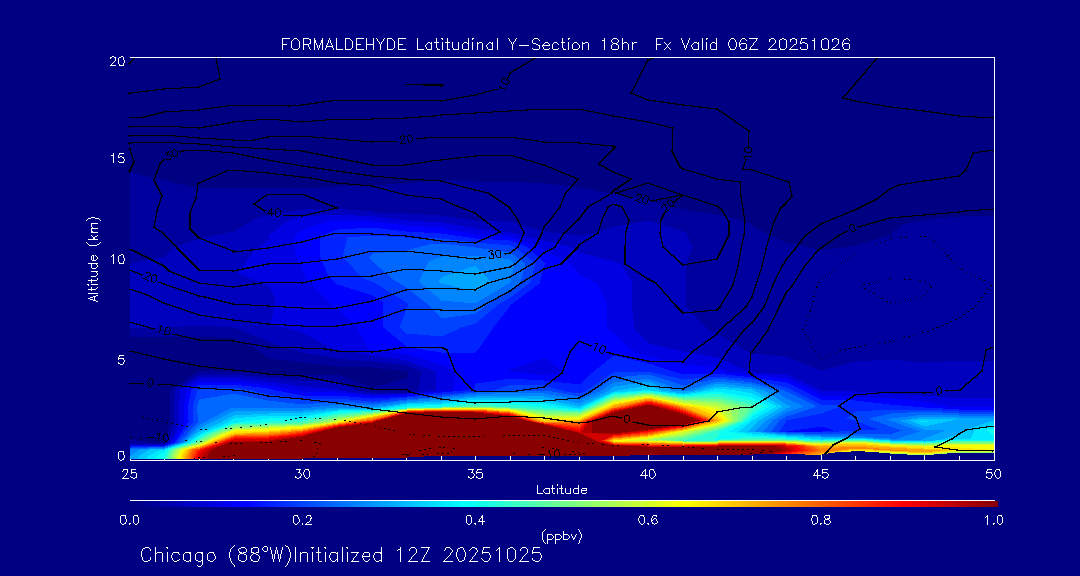The width and height of the screenshot is (1080, 576).
Task: Click the 15 km altitude tick label
Action: coord(115,159)
